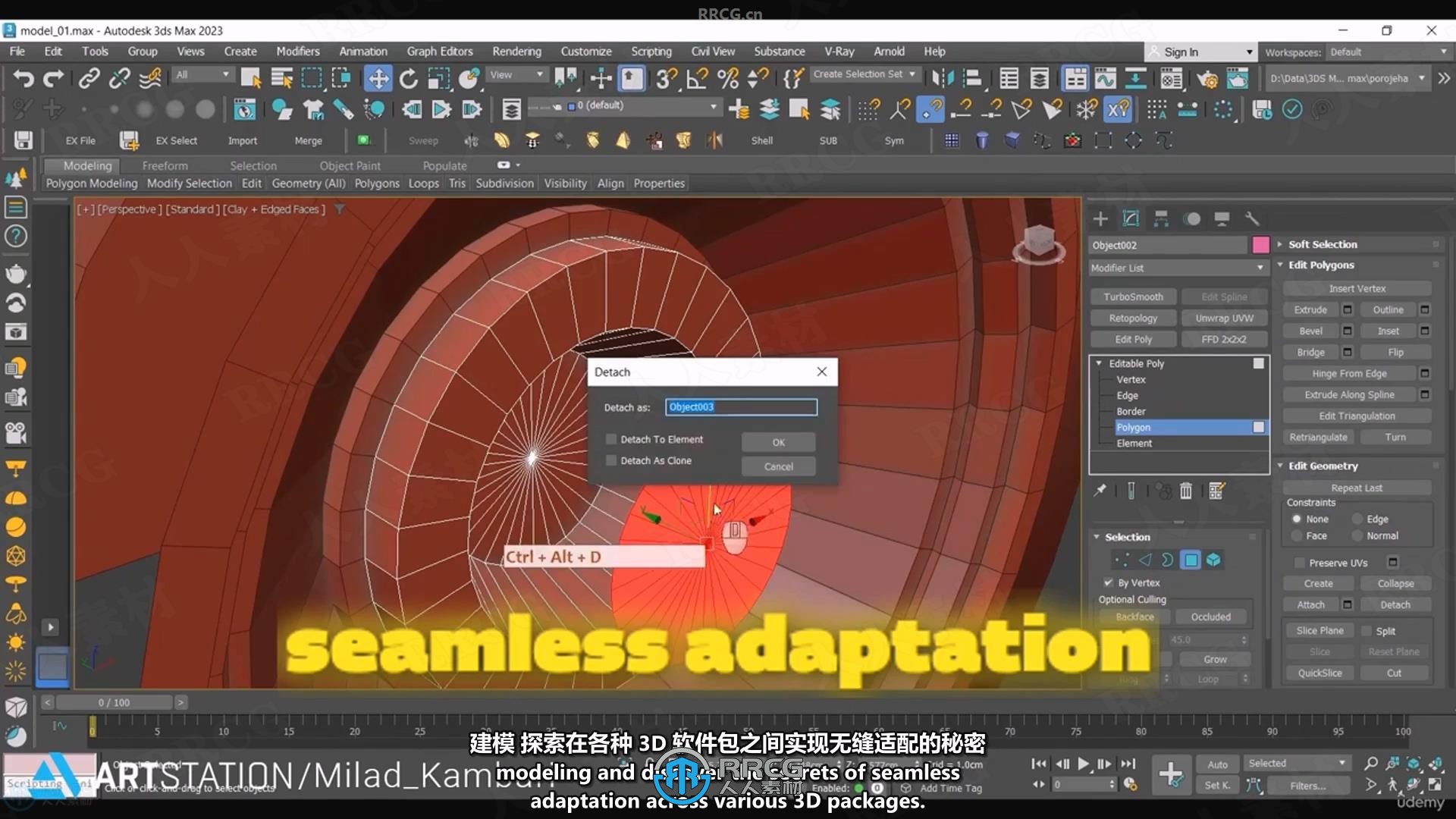Open the Create Selection Set dropdown

coord(865,74)
